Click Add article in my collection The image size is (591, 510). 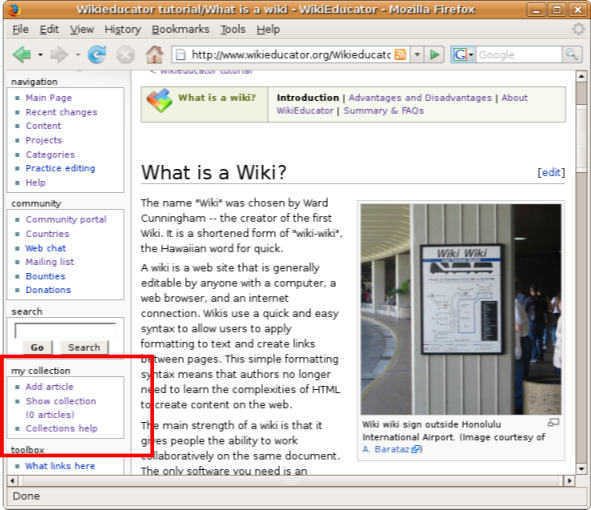49,387
